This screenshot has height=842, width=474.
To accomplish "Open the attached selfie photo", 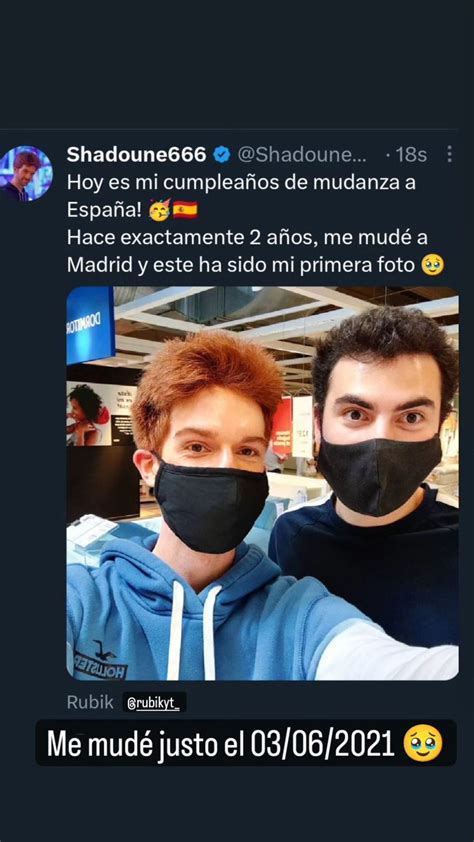I will coord(262,483).
